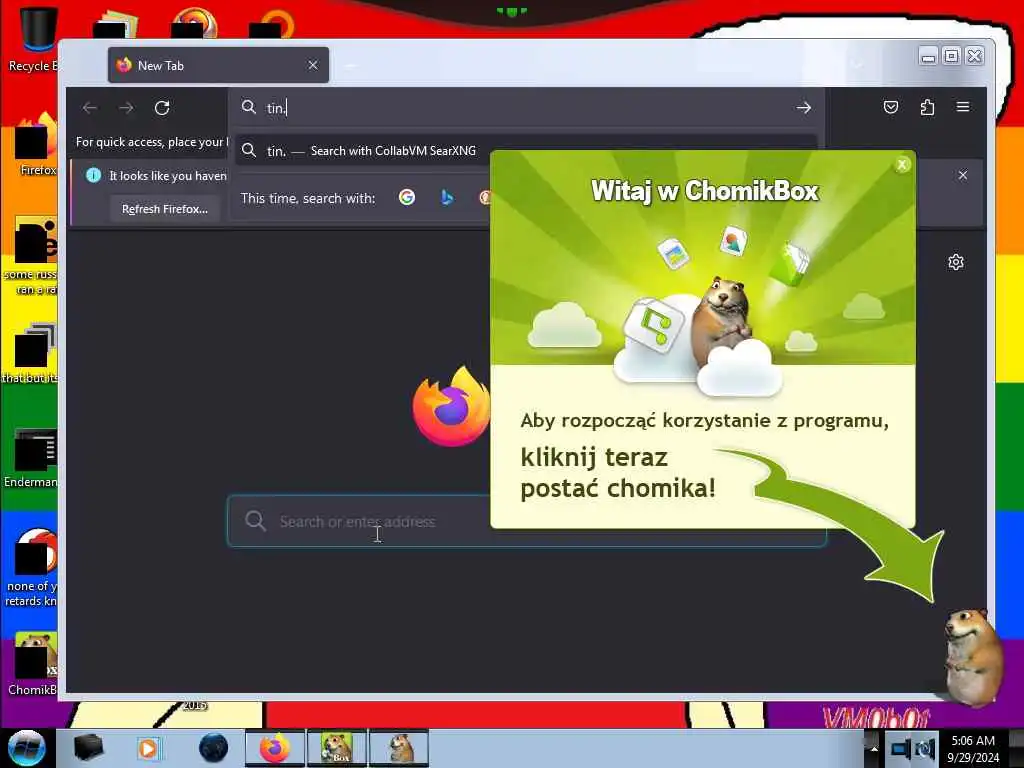This screenshot has height=768, width=1024.
Task: Click the address bar showing tin.
Action: coord(526,108)
